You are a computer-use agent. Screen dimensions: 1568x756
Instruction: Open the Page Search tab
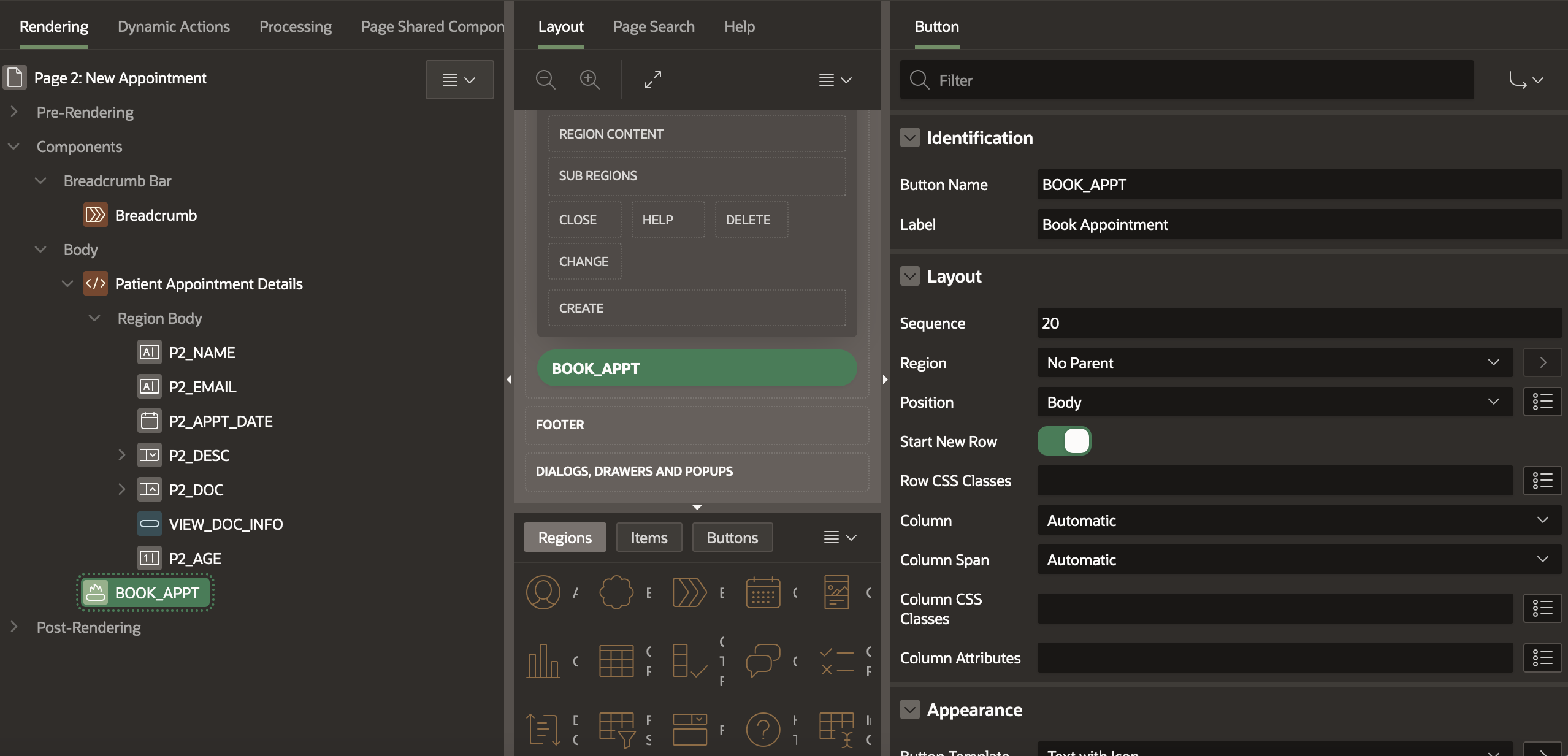654,27
